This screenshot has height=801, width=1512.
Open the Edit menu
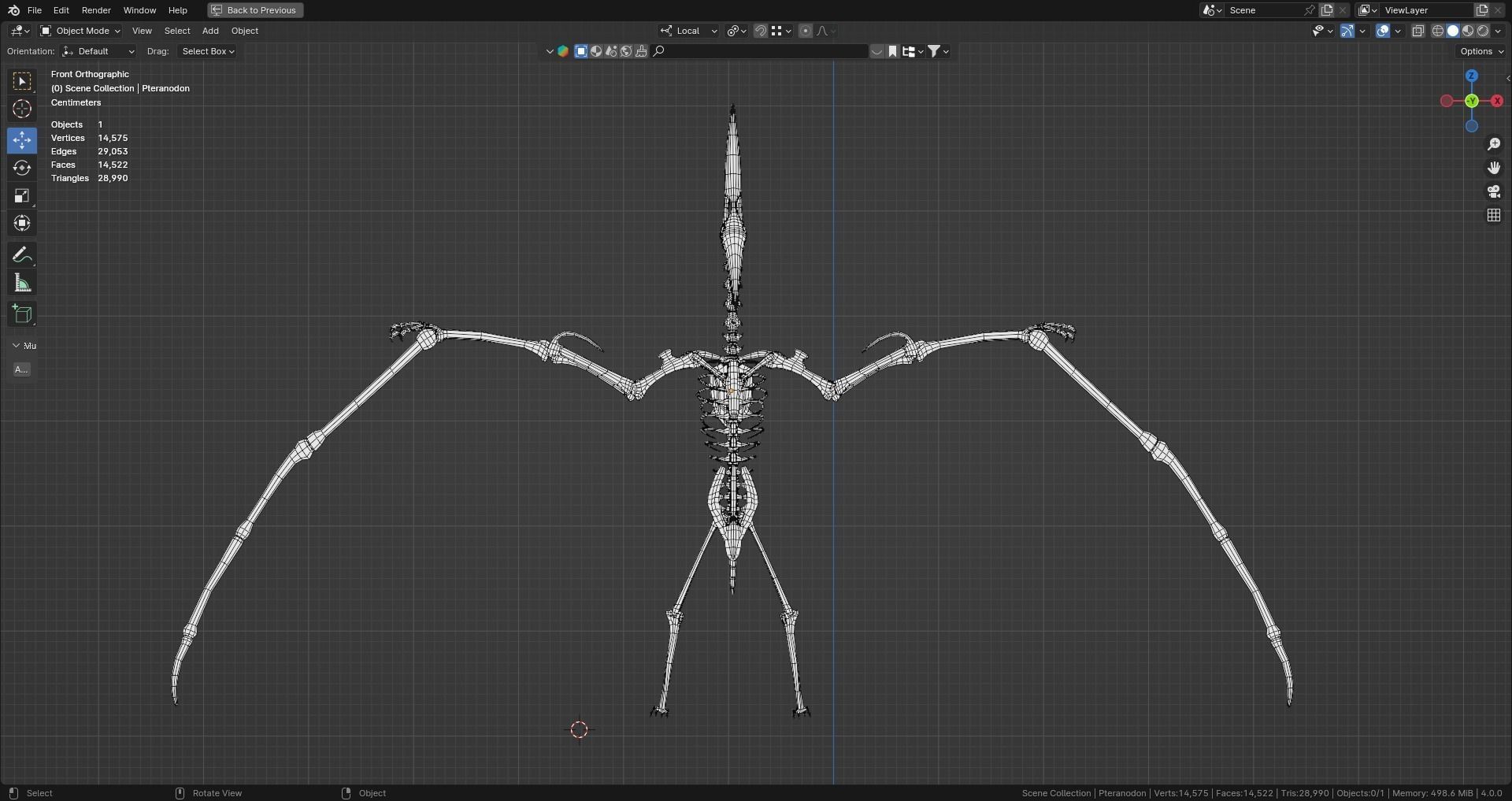(x=61, y=10)
